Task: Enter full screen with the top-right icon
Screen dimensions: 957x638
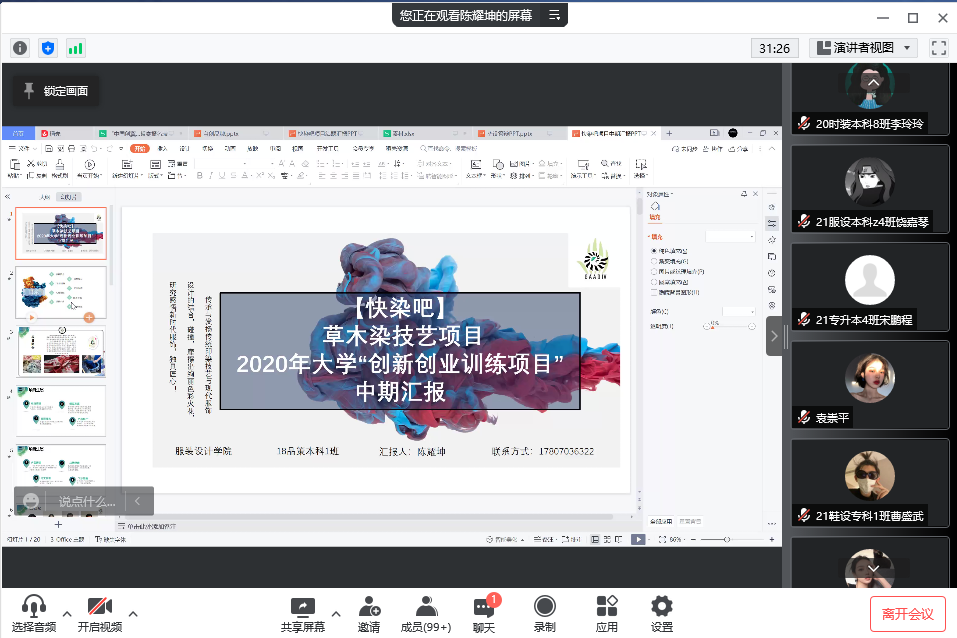Action: point(938,48)
